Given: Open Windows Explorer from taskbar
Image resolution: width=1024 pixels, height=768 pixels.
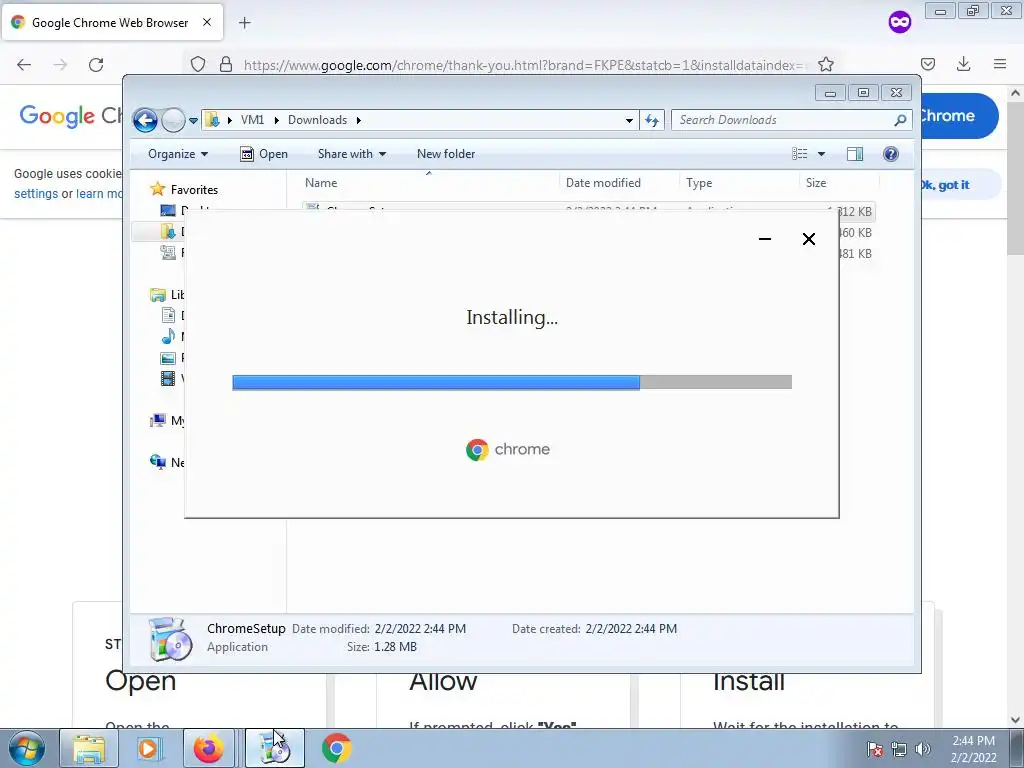Looking at the screenshot, I should click(x=89, y=748).
